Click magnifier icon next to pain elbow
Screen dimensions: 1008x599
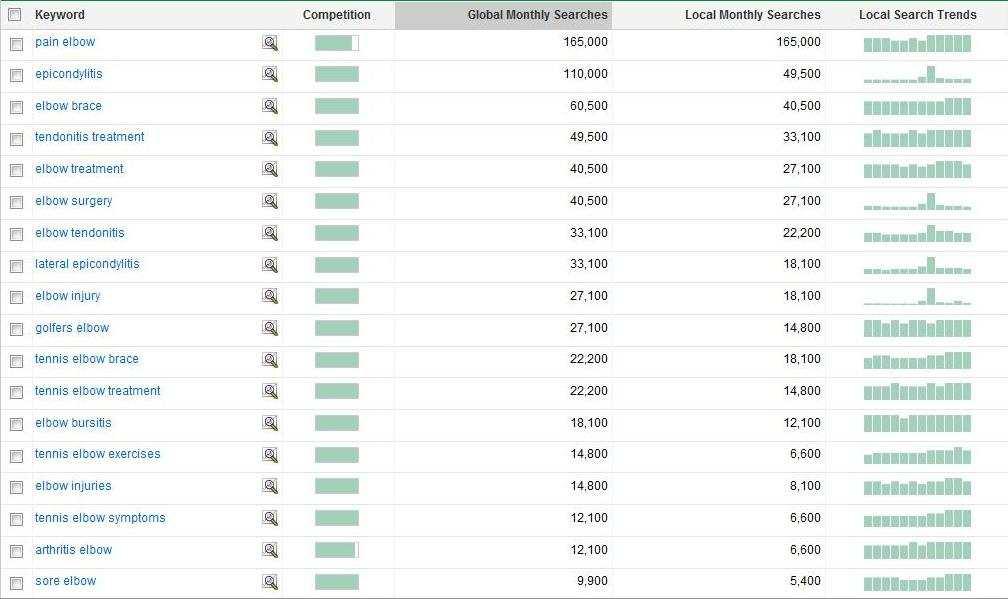[270, 43]
